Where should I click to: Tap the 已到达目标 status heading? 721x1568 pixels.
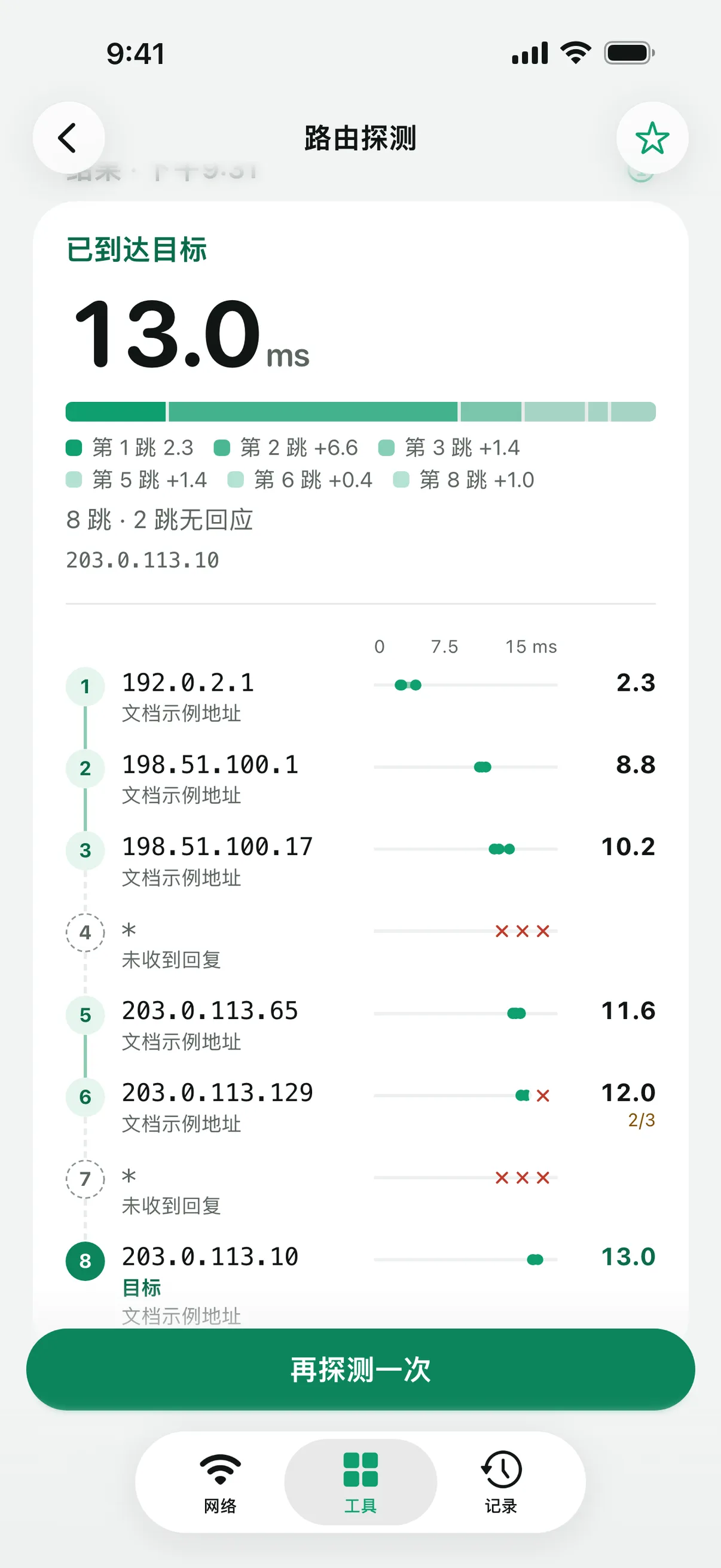tap(136, 249)
